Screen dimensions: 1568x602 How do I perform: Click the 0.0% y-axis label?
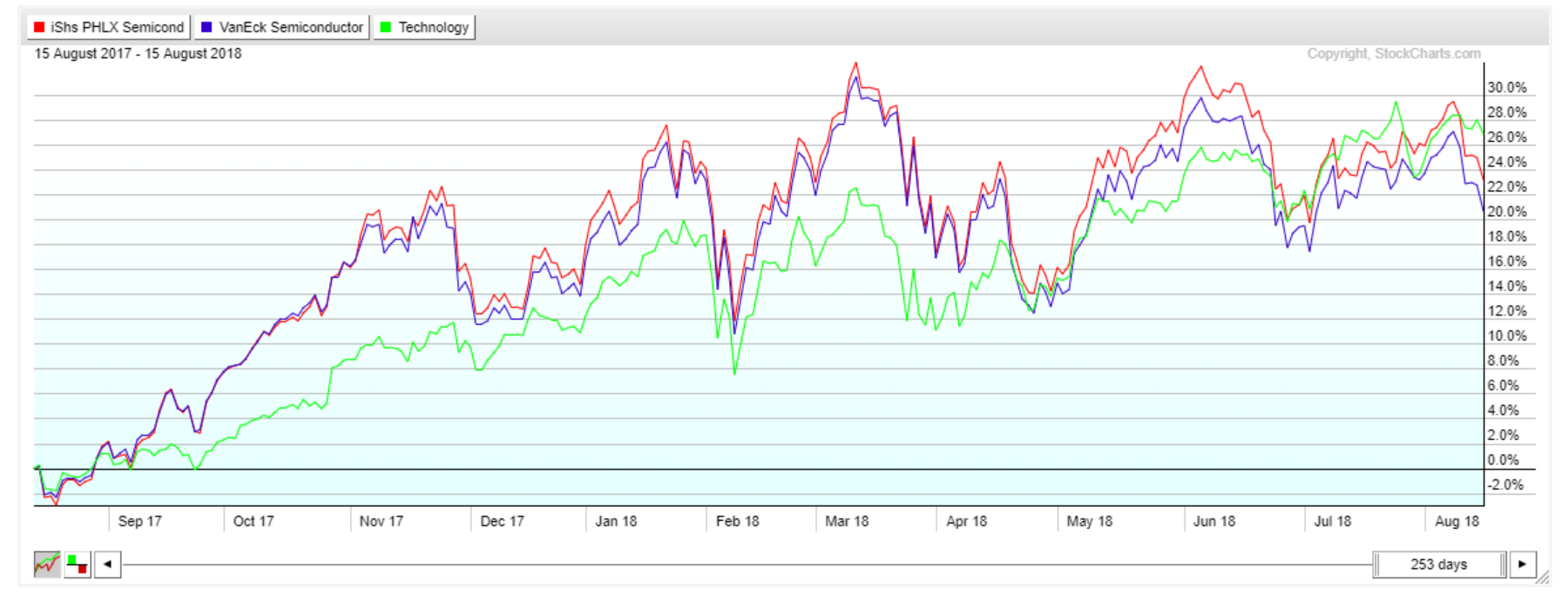pos(1504,460)
